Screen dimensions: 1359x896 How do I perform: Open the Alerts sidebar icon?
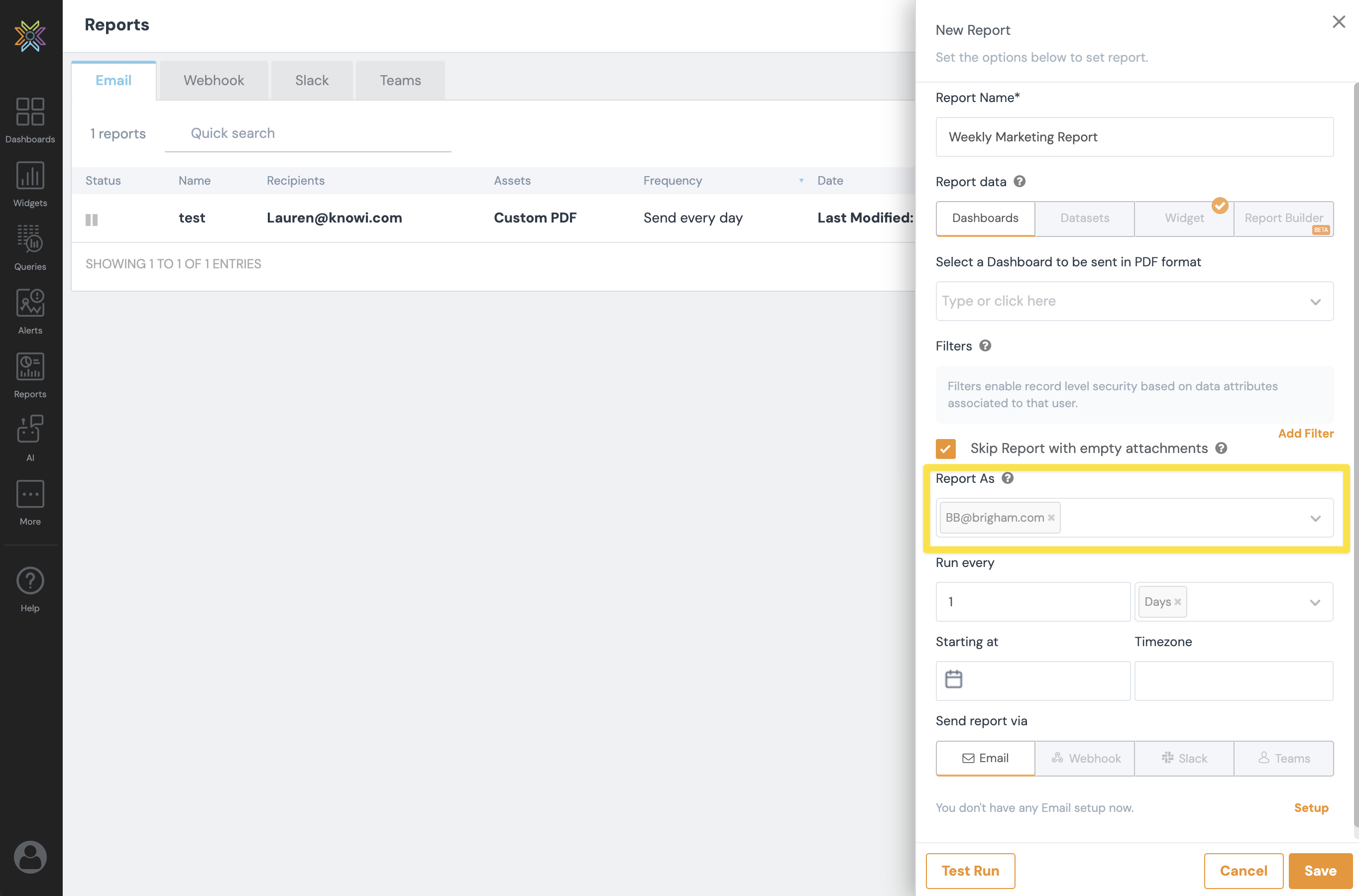tap(30, 303)
